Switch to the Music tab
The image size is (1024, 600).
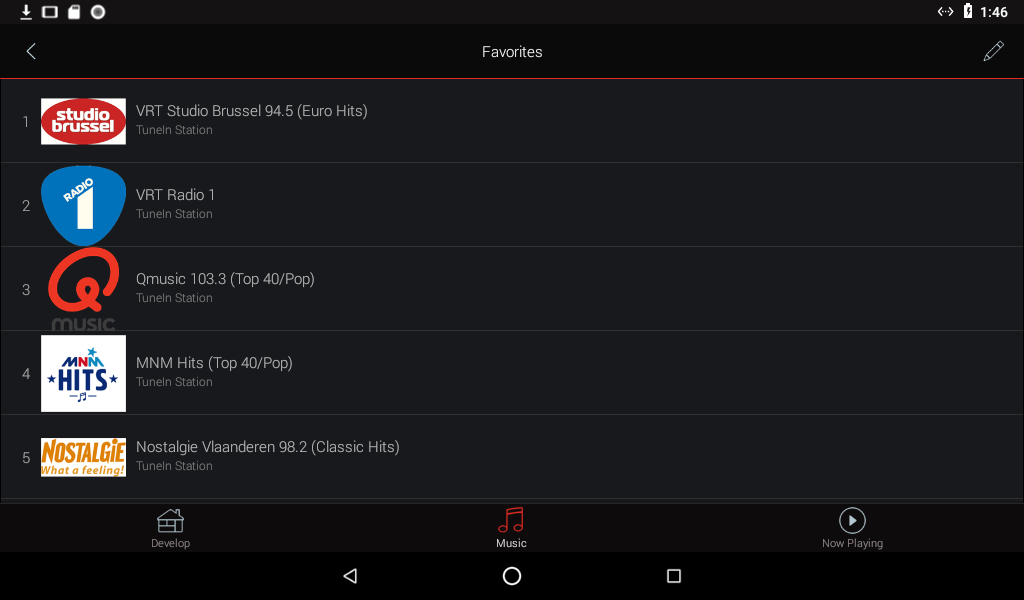coord(511,528)
